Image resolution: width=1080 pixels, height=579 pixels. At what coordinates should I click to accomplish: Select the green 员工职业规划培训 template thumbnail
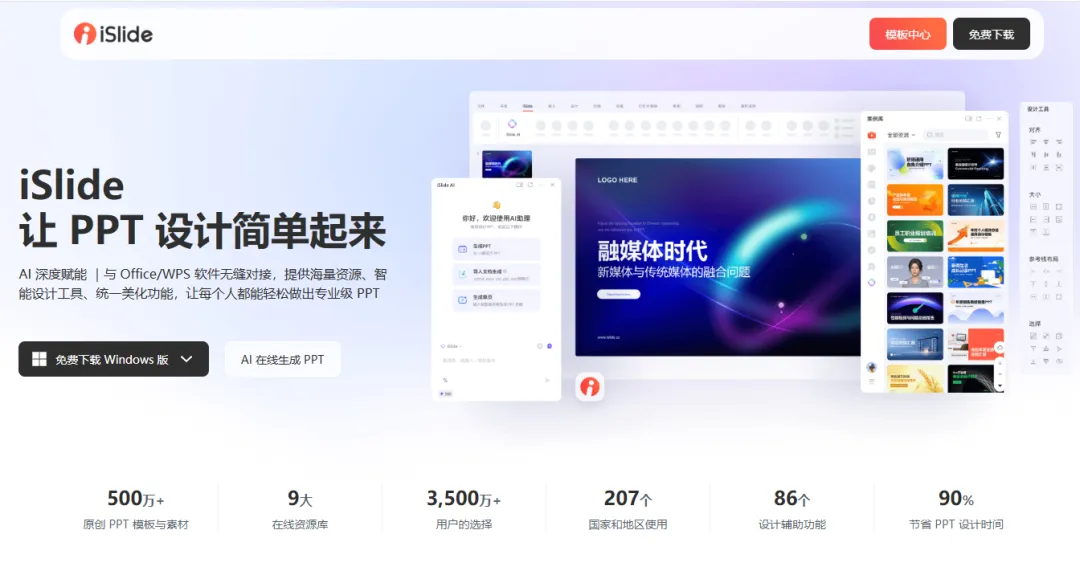[915, 235]
